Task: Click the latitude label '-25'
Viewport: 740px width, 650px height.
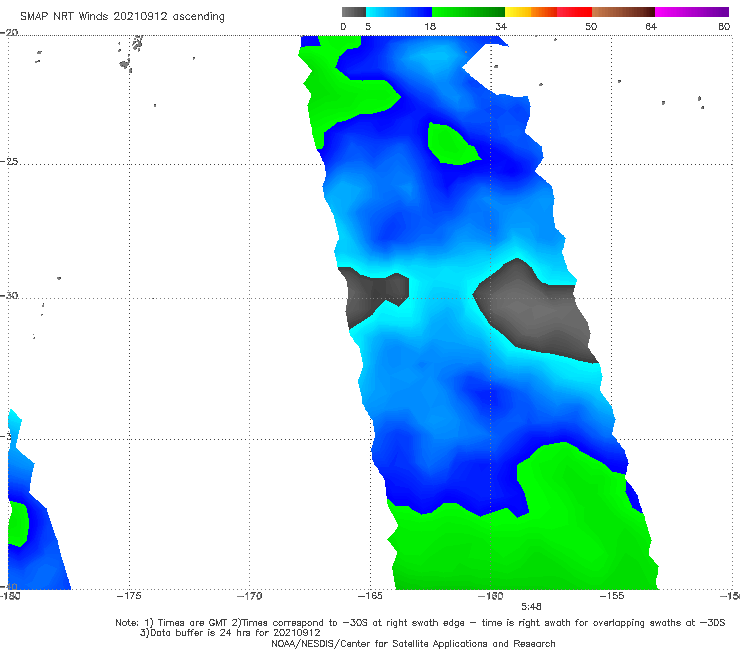Action: pyautogui.click(x=9, y=161)
